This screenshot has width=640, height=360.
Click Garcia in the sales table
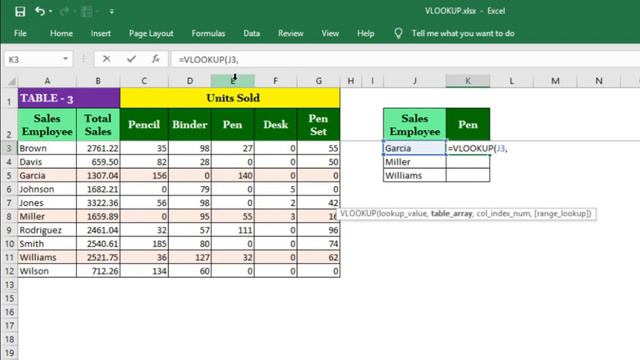point(47,176)
